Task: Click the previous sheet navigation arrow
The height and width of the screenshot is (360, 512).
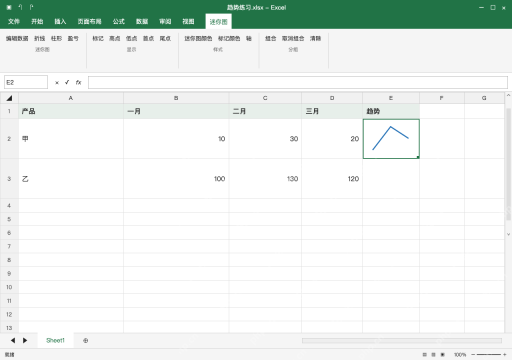Action: click(x=13, y=340)
